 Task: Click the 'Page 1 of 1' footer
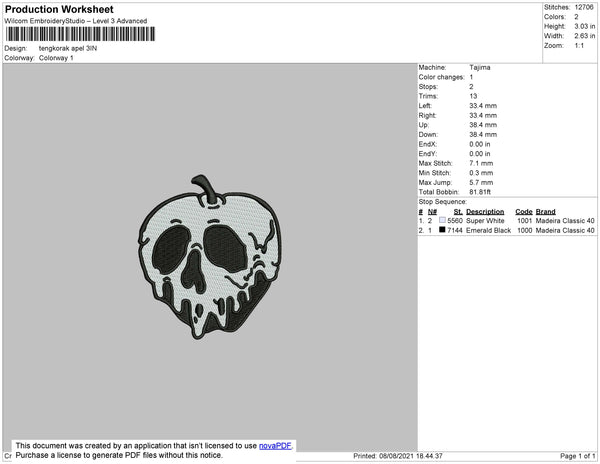(x=578, y=456)
